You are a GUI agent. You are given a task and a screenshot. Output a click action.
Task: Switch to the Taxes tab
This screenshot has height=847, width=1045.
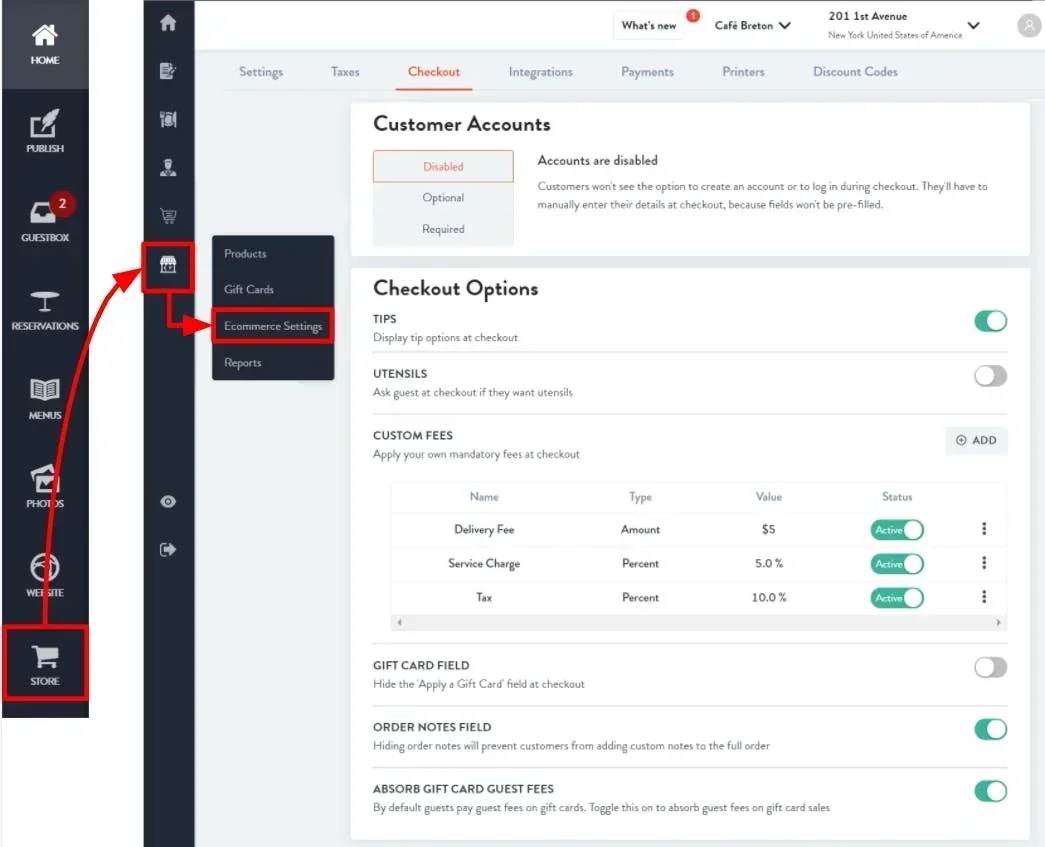[345, 72]
